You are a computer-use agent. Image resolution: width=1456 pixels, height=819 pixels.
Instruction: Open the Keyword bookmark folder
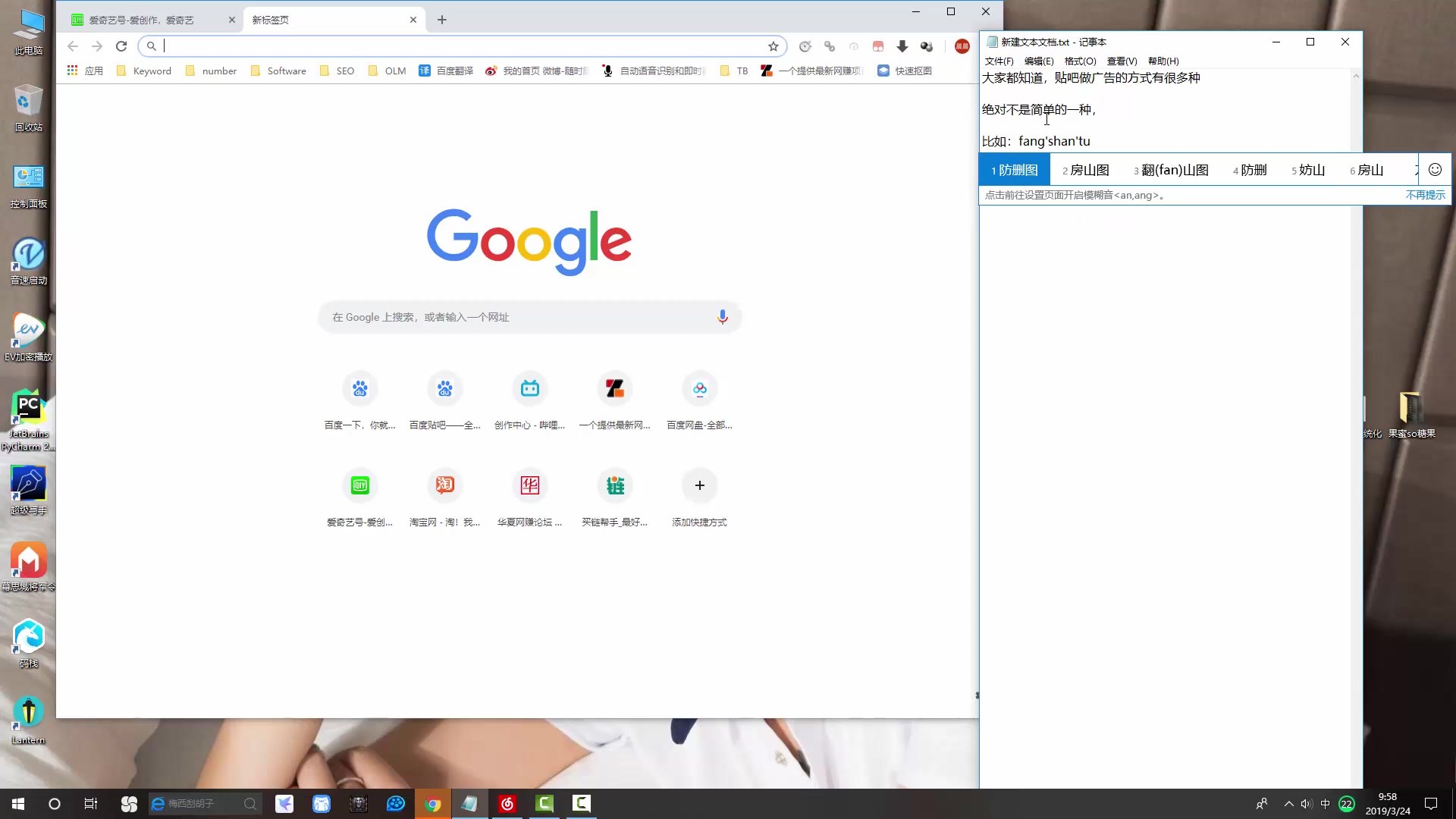click(x=144, y=71)
